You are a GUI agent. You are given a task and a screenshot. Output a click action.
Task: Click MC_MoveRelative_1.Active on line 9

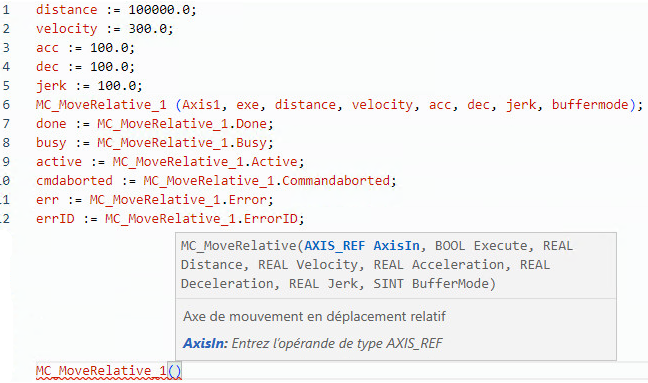(205, 162)
